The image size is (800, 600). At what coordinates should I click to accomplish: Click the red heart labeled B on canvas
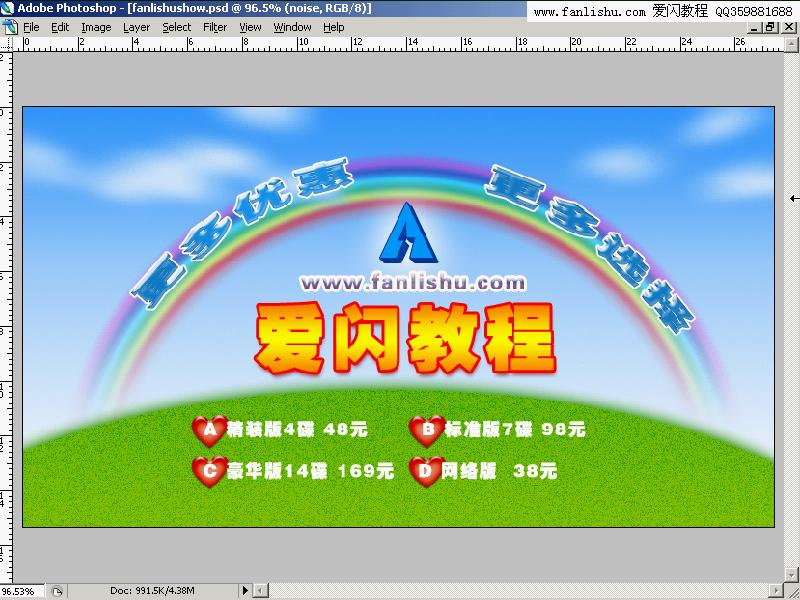[x=427, y=430]
